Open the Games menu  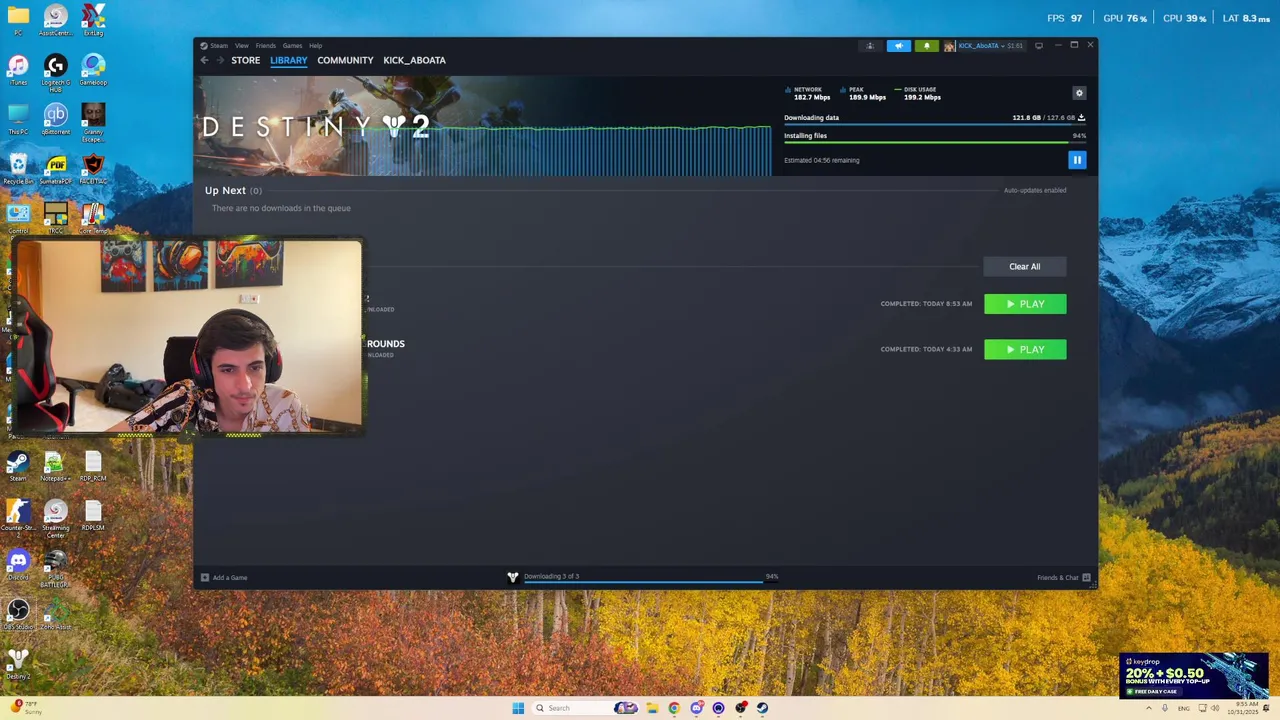click(x=292, y=46)
